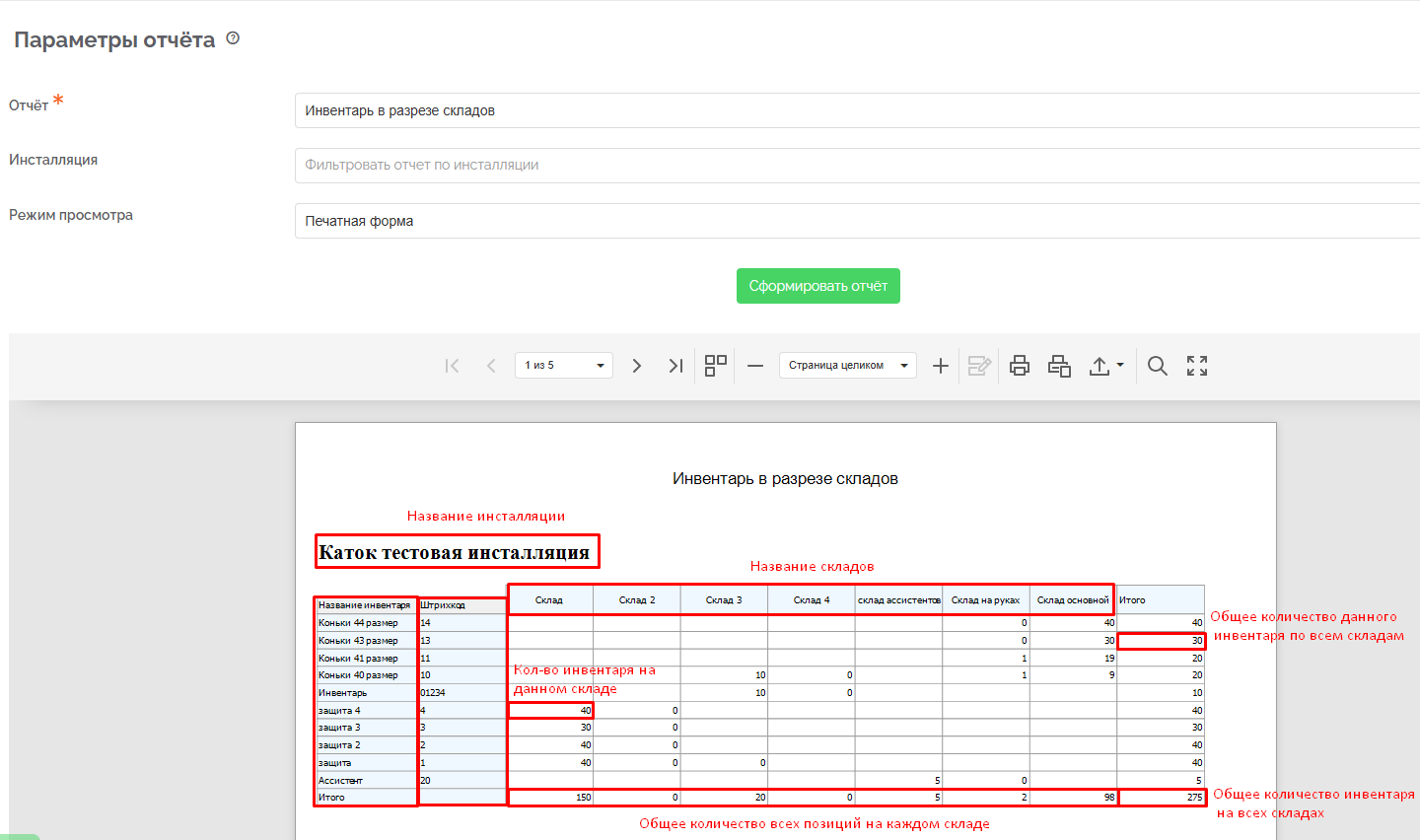Open the export dropdown in toolbar
Image resolution: width=1420 pixels, height=840 pixels.
tap(1105, 366)
